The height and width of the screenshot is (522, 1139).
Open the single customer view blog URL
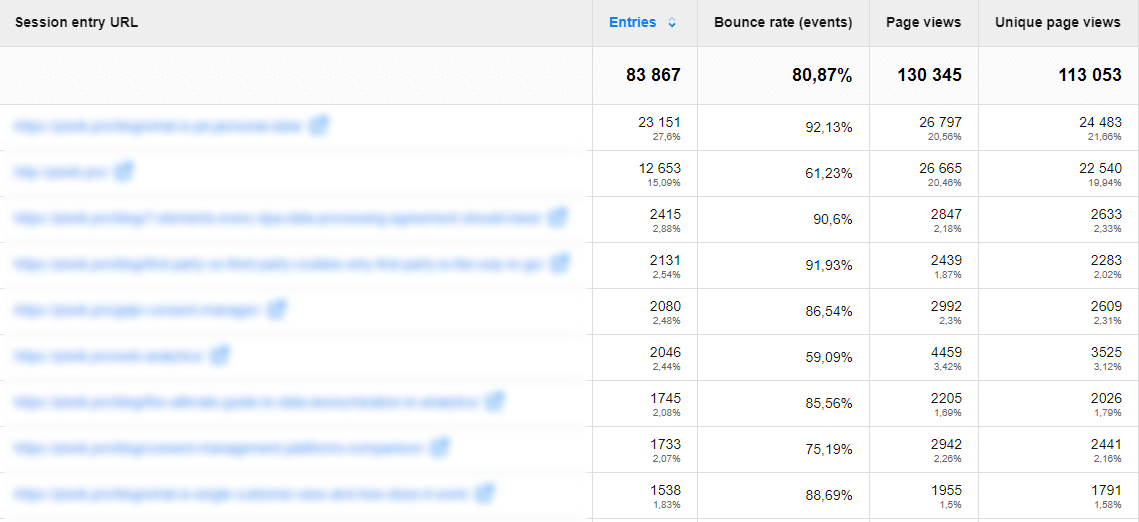pyautogui.click(x=241, y=495)
